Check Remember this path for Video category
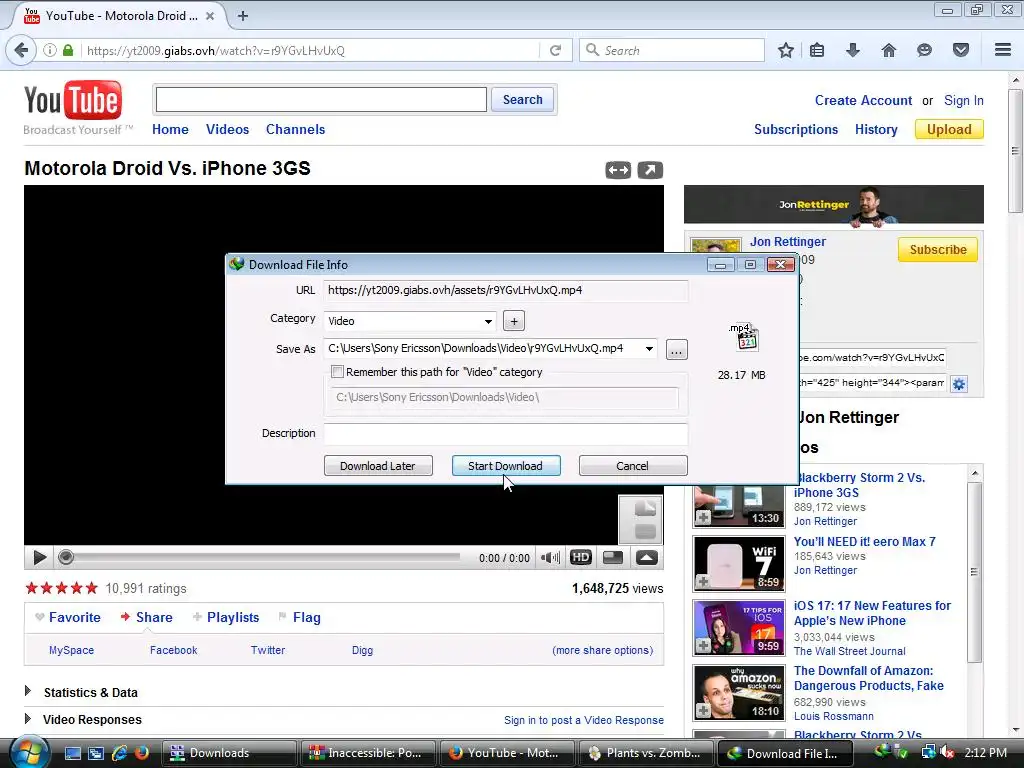1024x768 pixels. pyautogui.click(x=338, y=372)
